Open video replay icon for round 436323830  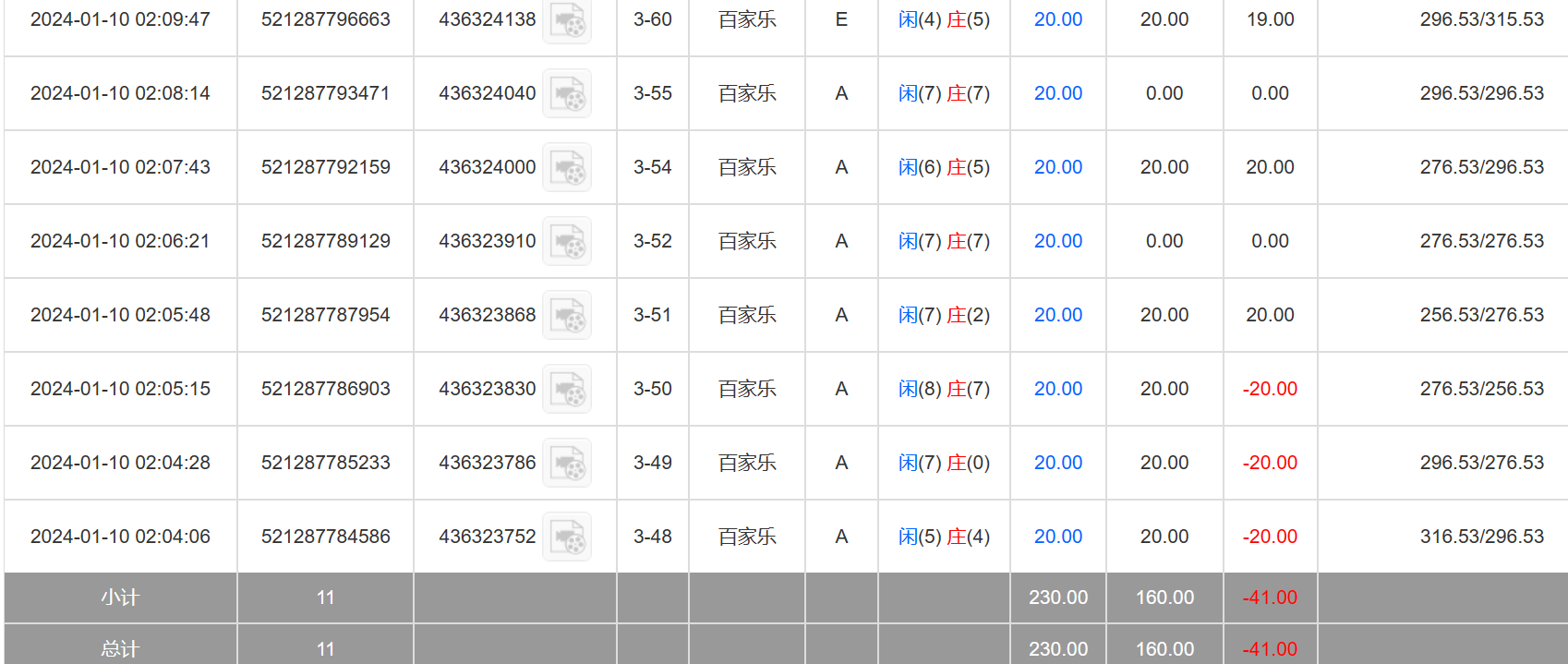tap(567, 389)
